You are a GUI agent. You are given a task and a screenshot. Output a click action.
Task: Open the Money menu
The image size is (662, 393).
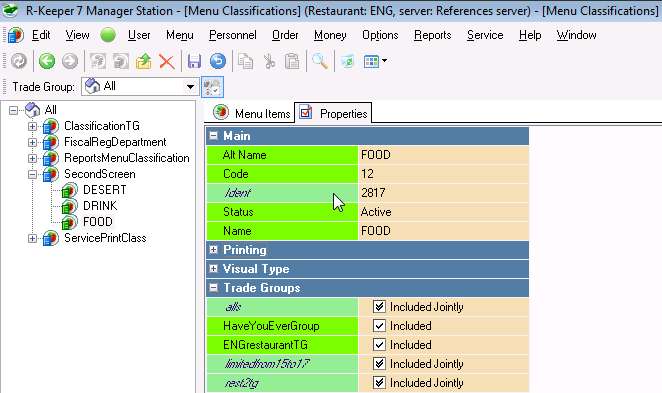point(330,35)
